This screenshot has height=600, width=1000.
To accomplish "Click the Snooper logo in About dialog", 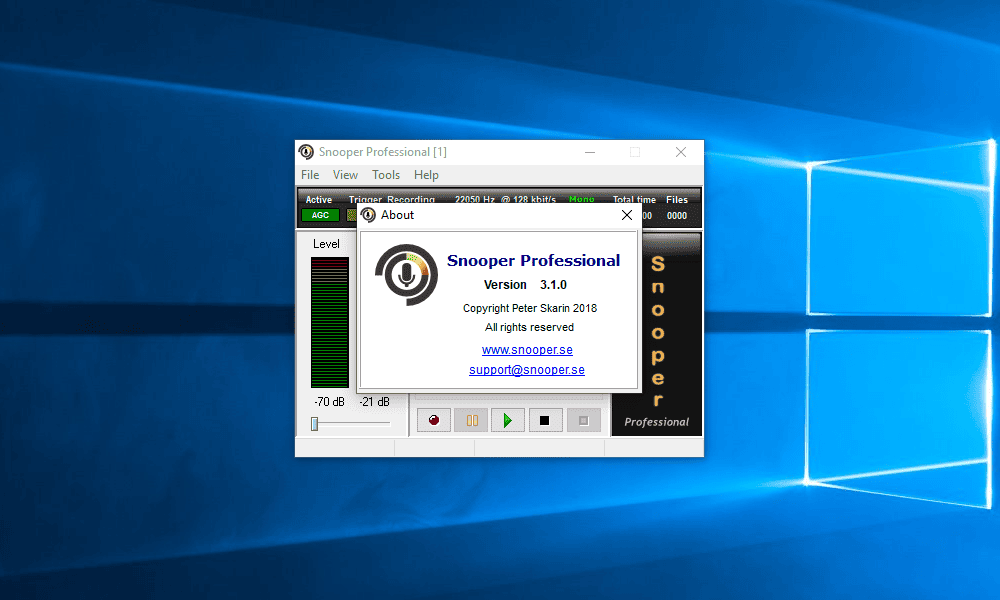I will pyautogui.click(x=407, y=275).
